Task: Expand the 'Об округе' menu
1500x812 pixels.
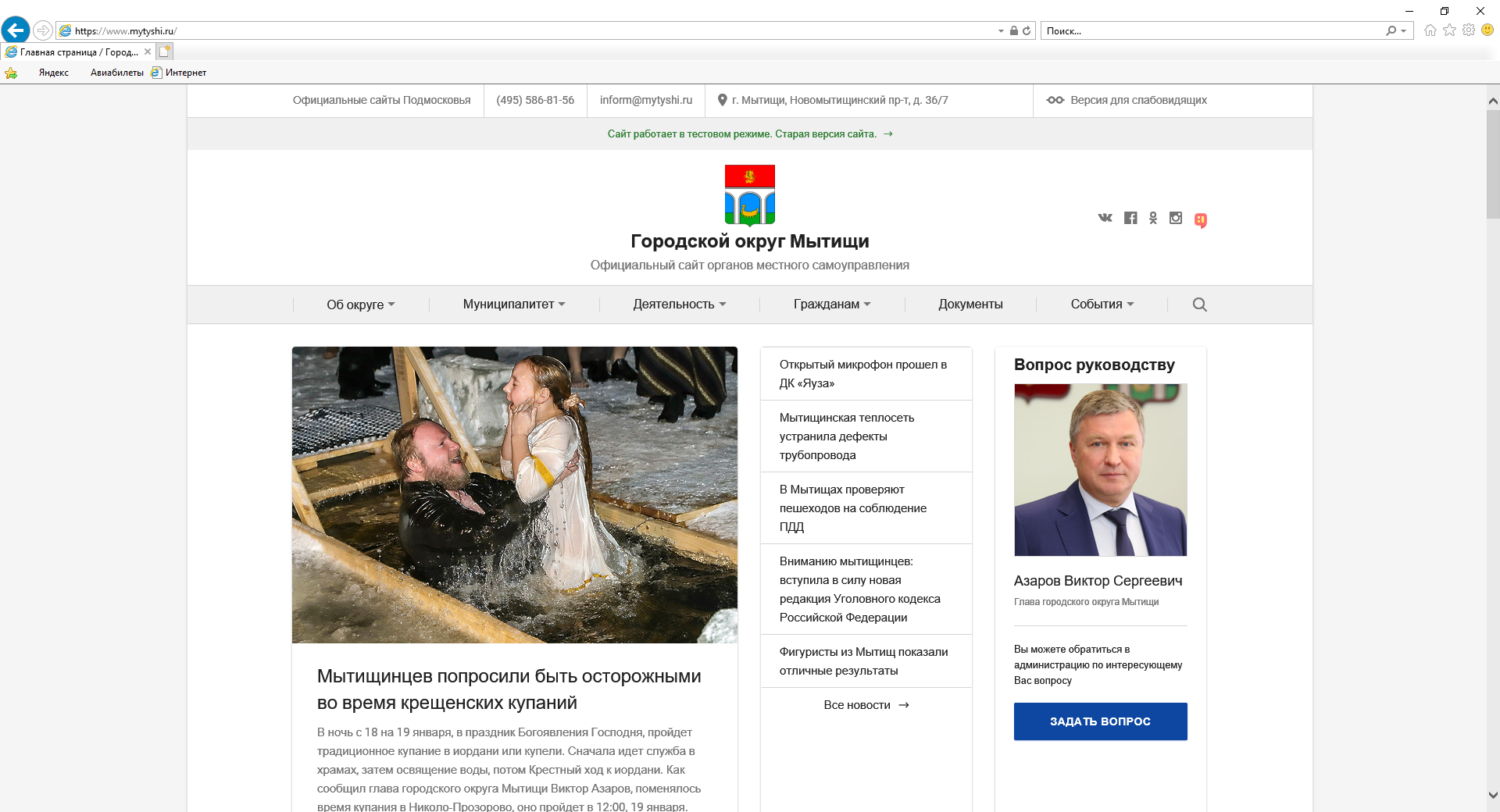Action: tap(361, 304)
